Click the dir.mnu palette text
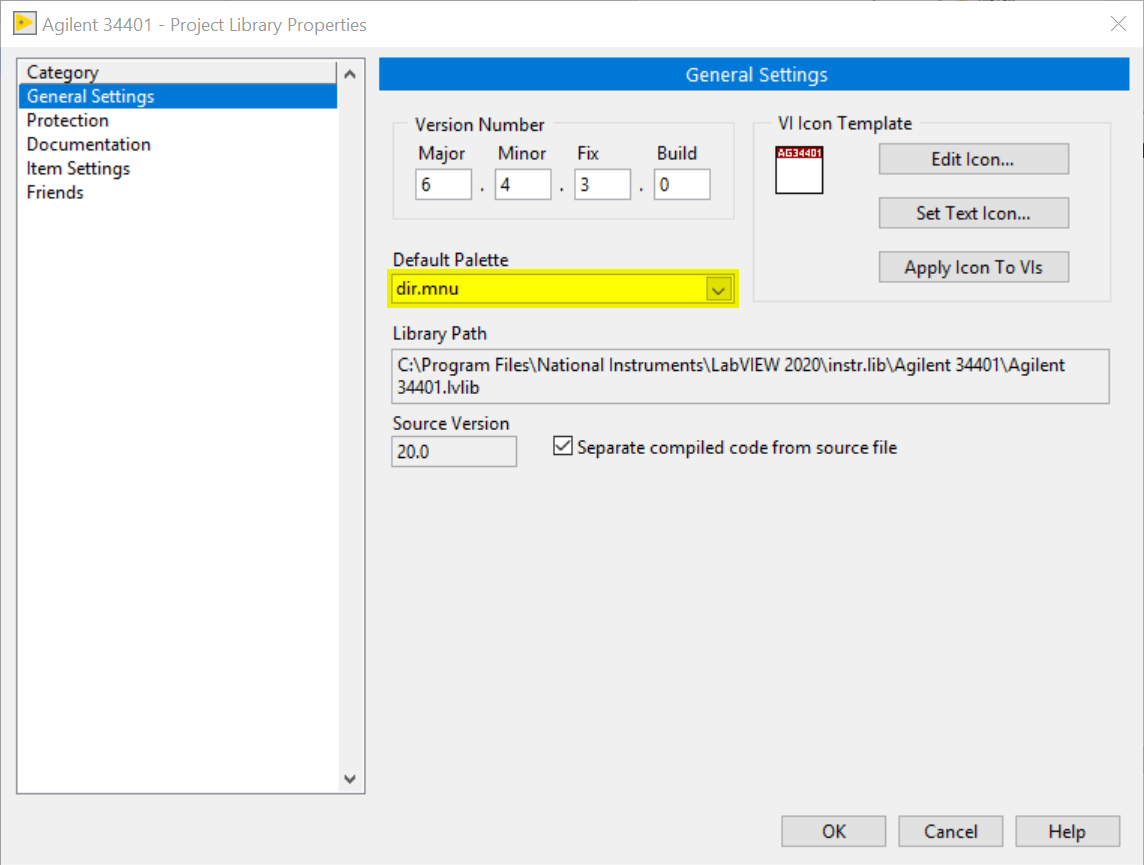The image size is (1144, 865). click(x=428, y=289)
